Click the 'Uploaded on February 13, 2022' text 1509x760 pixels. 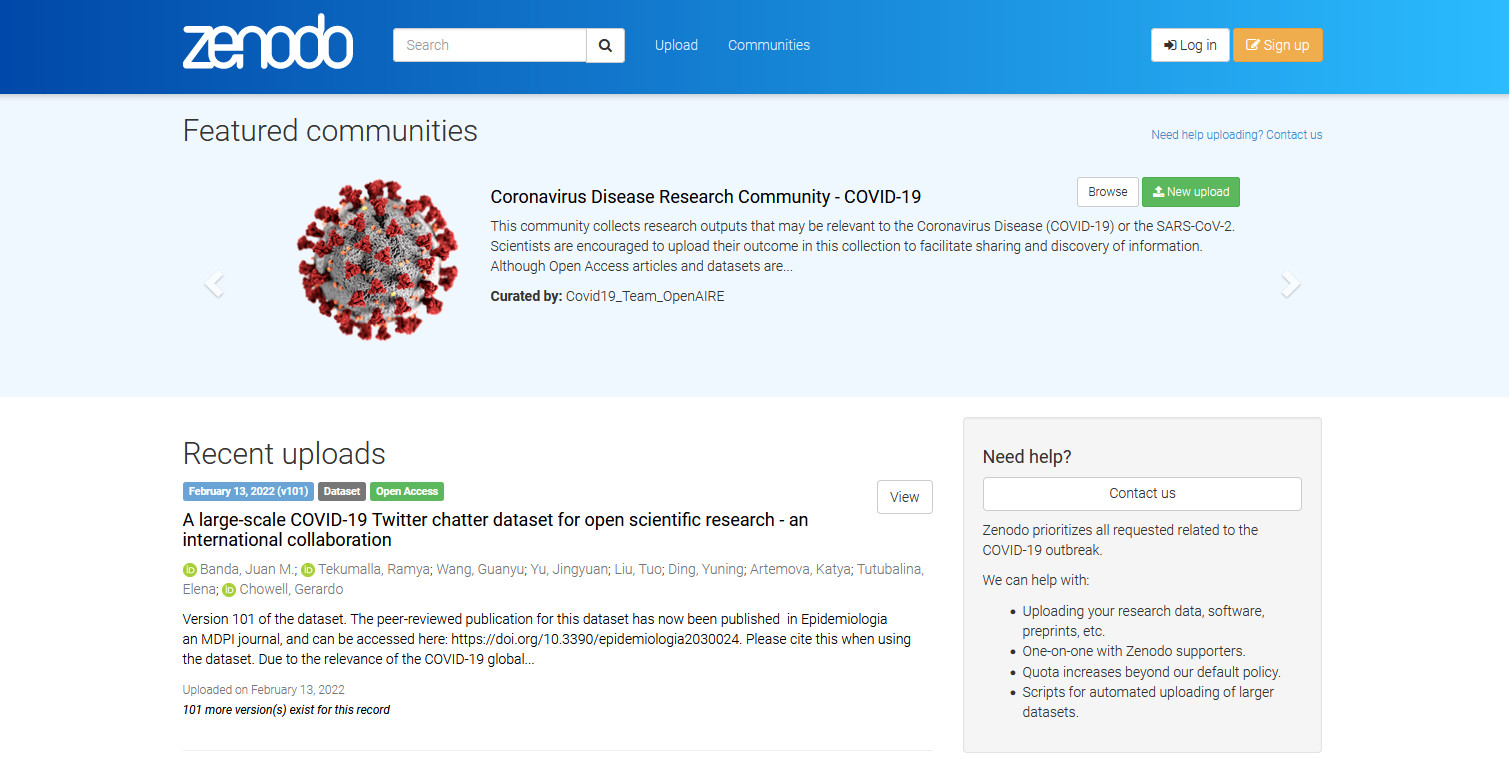coord(264,690)
